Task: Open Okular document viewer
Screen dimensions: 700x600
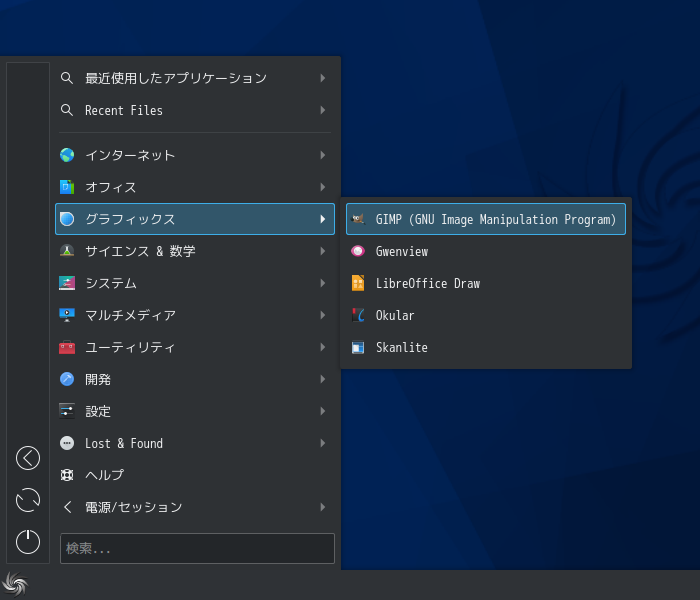Action: 486,316
